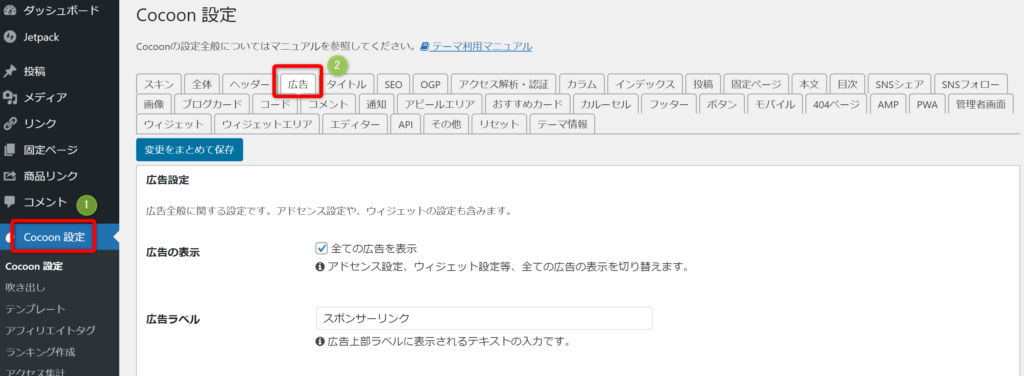This screenshot has height=376, width=1024.
Task: Open the テーマ情報 tab
Action: (x=562, y=124)
